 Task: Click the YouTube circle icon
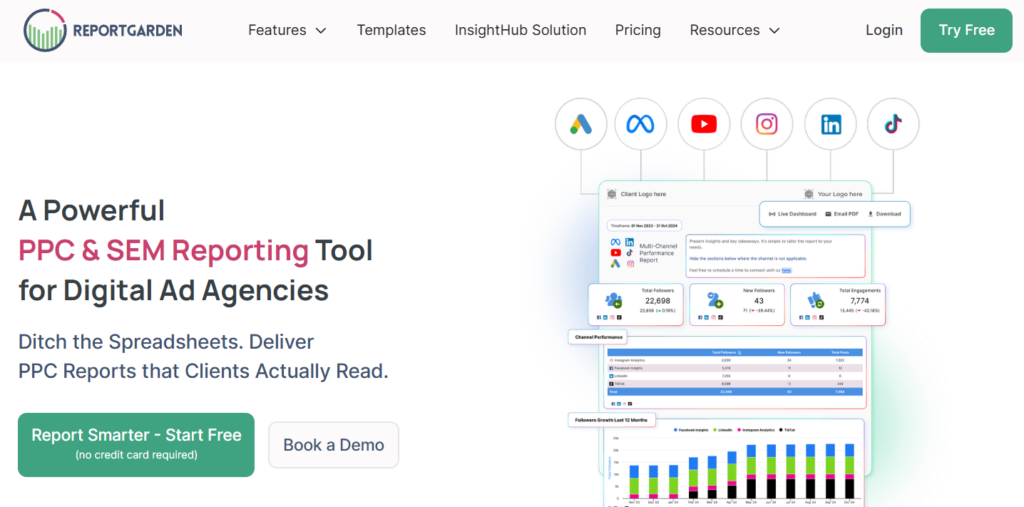[704, 124]
